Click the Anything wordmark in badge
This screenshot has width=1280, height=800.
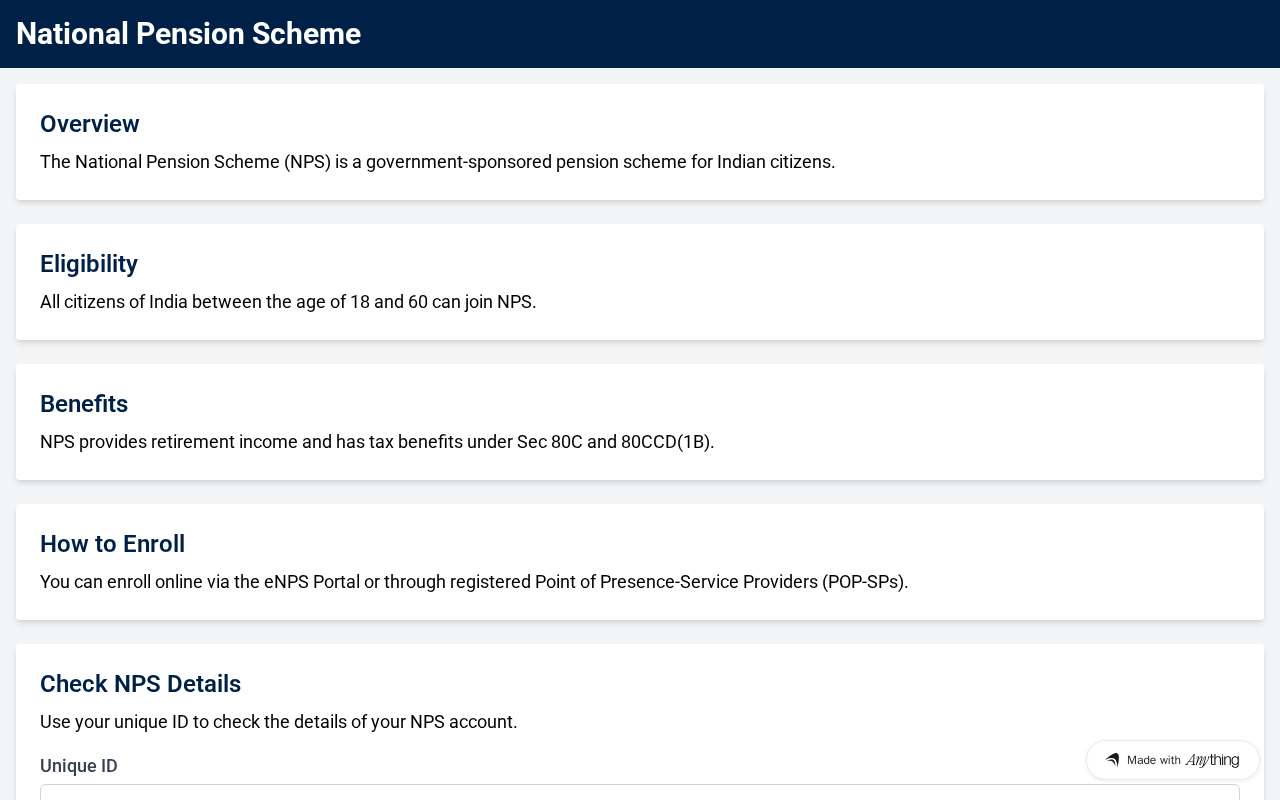(x=1212, y=760)
